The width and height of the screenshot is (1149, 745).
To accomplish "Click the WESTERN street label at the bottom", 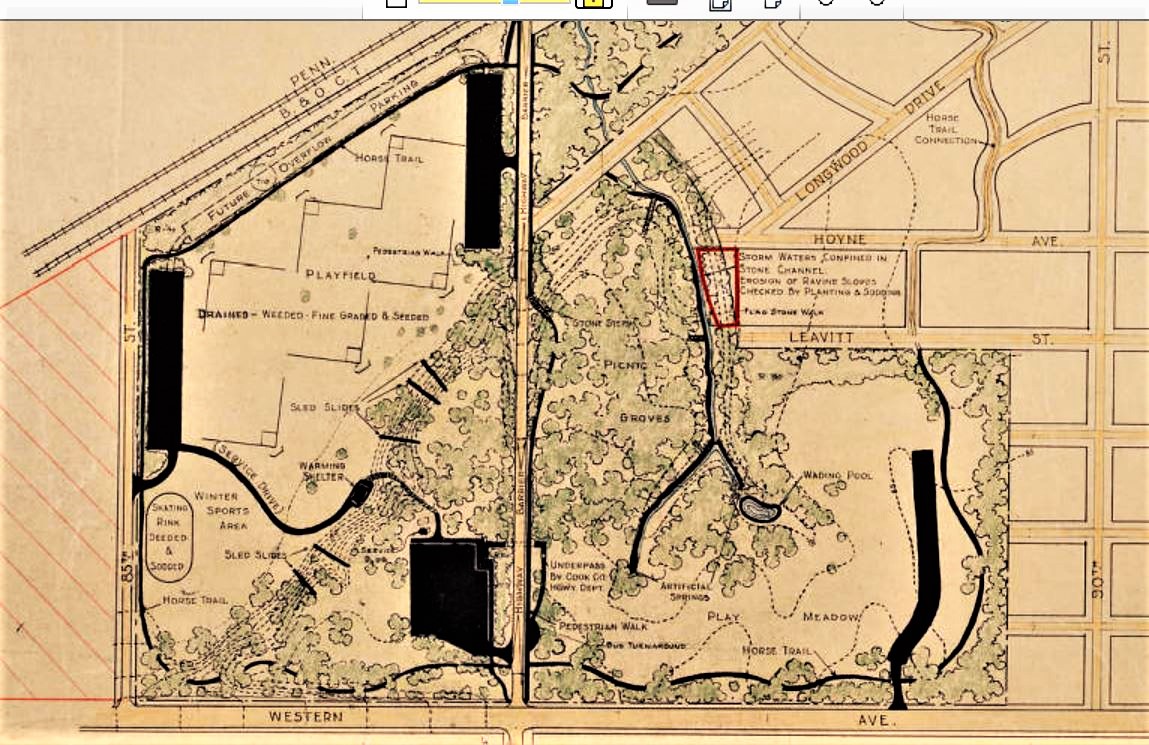I will coord(305,717).
